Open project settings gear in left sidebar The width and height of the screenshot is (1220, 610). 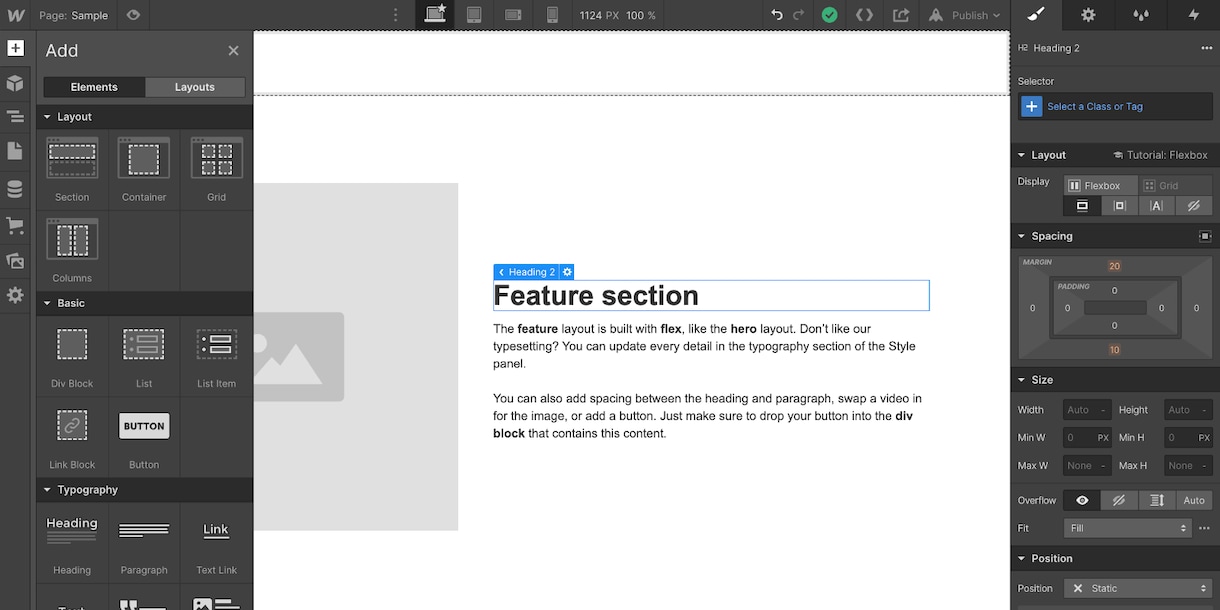15,296
